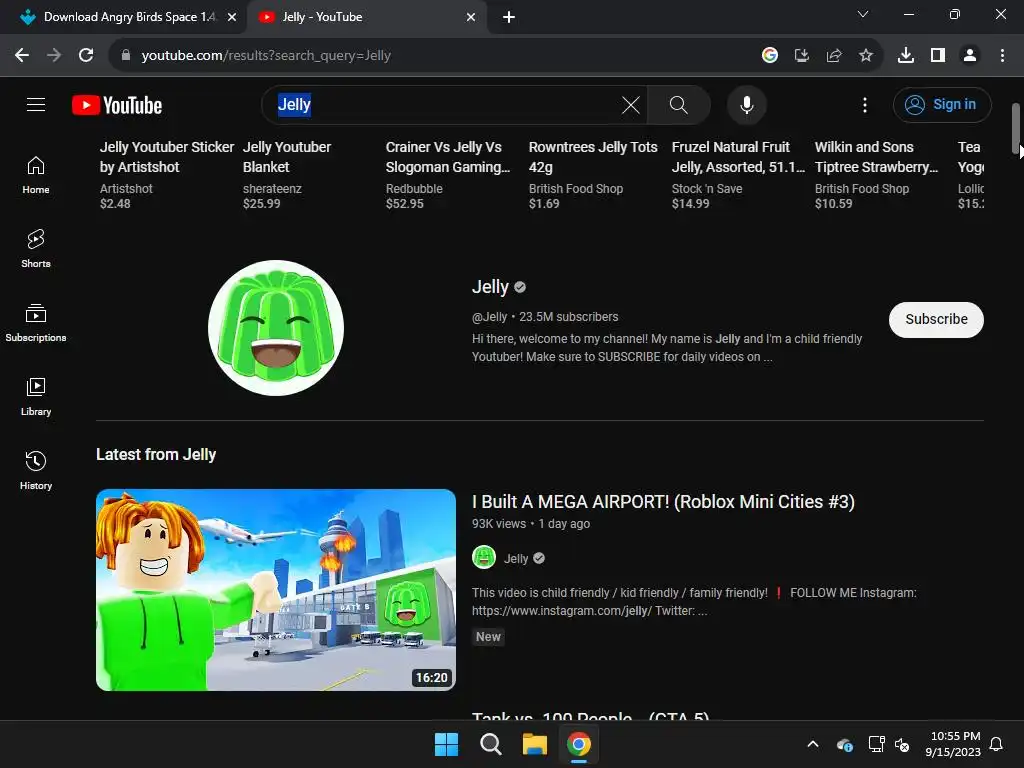Open Crainer Vs Jelly Vs Slogoman product
Viewport: 1024px width, 768px height.
click(448, 157)
